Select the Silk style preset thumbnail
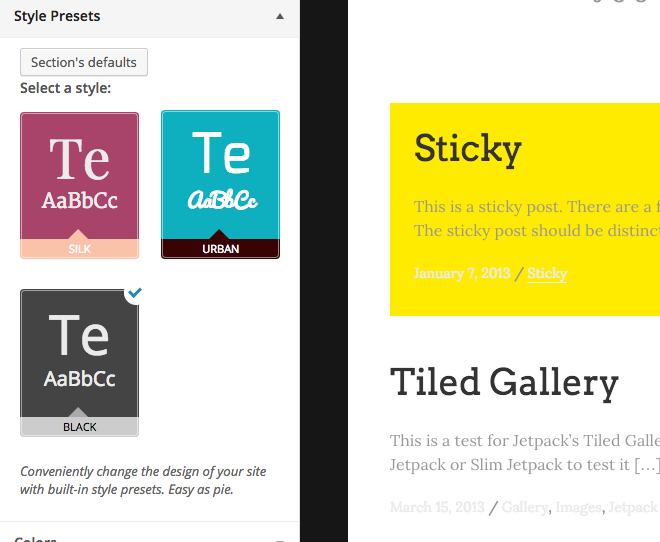 click(80, 185)
